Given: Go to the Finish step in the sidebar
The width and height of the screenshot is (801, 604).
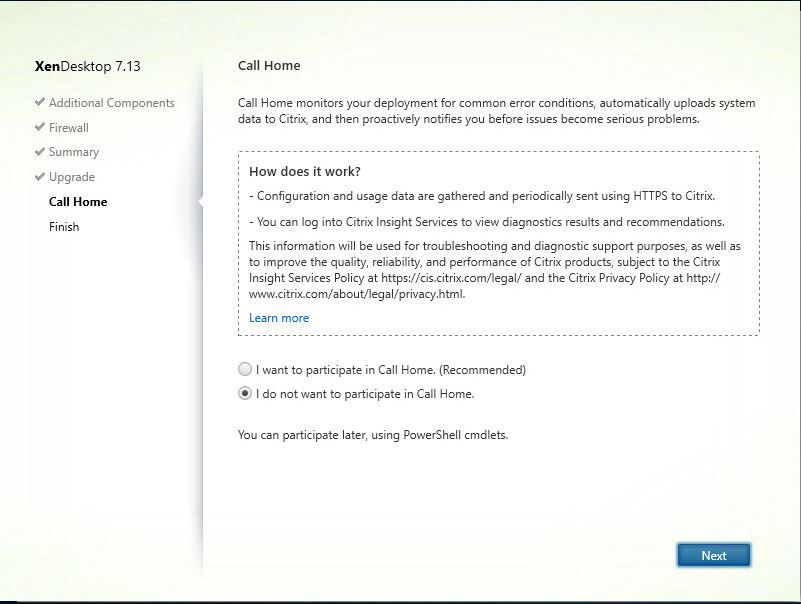Looking at the screenshot, I should [x=64, y=227].
